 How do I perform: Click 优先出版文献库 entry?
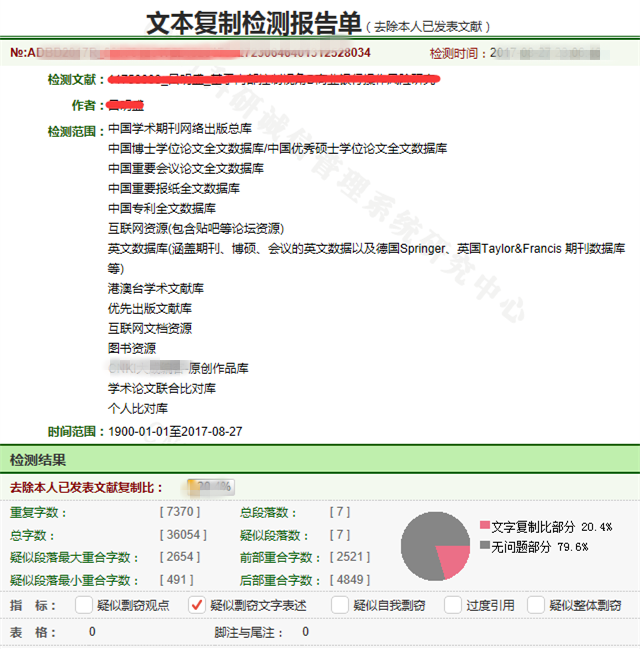point(150,308)
